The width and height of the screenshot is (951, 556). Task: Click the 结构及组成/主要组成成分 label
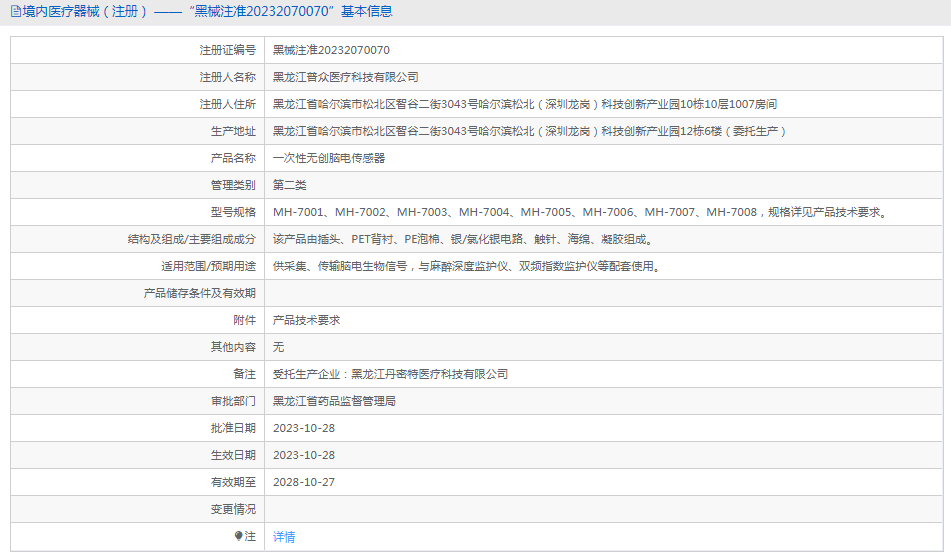(192, 239)
